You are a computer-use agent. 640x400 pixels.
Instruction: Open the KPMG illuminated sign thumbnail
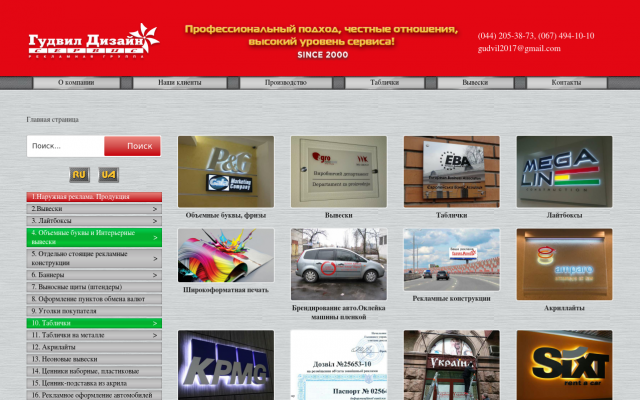click(x=226, y=365)
